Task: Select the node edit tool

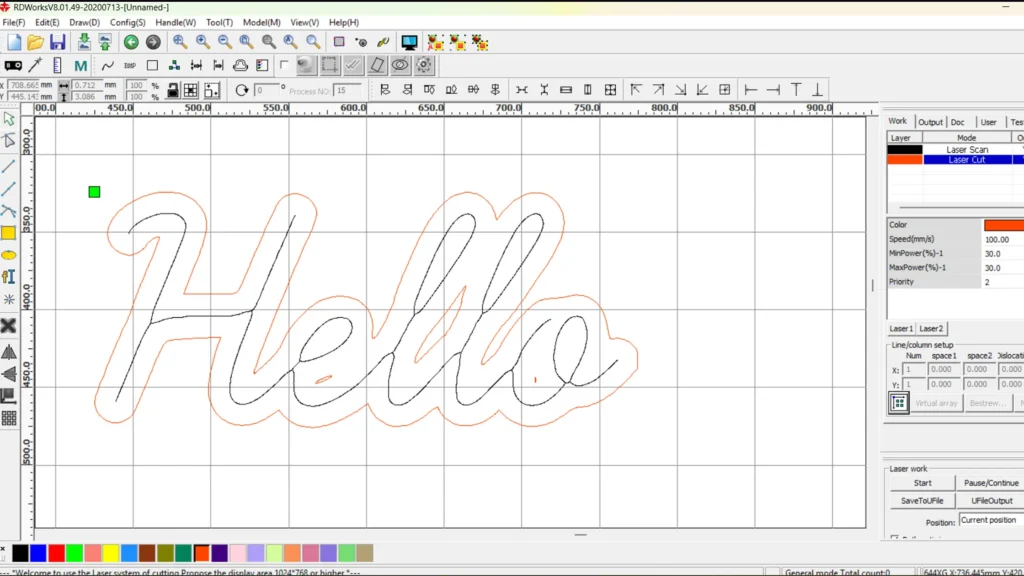Action: tap(9, 141)
